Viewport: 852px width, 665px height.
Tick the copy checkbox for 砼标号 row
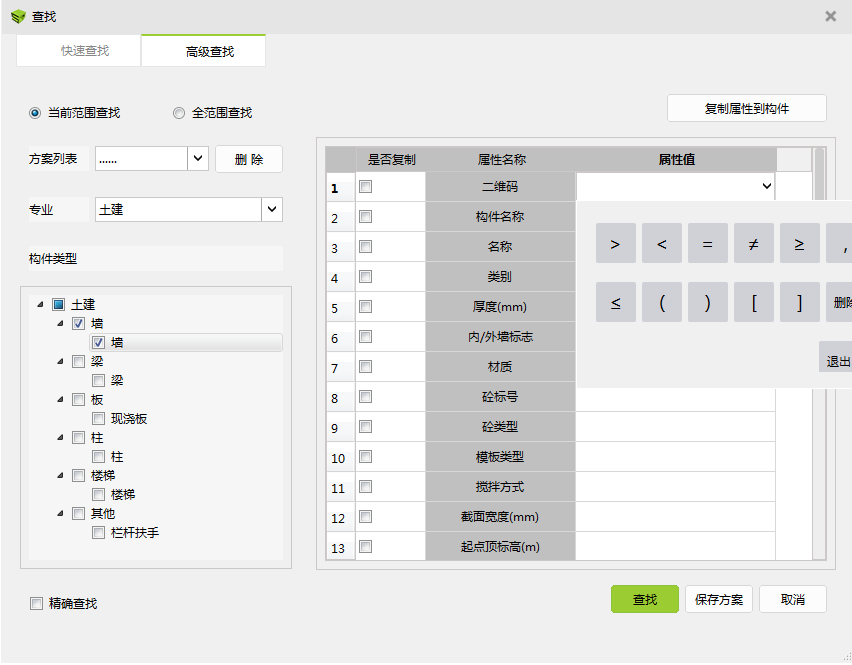point(366,397)
